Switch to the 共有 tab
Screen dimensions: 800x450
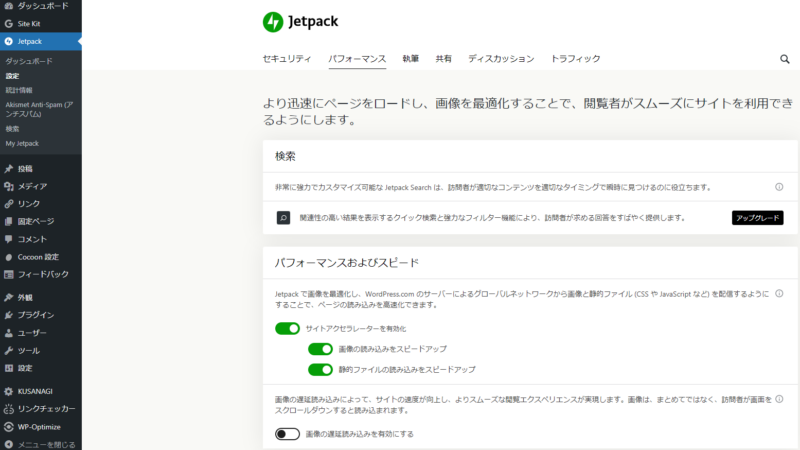coord(443,59)
